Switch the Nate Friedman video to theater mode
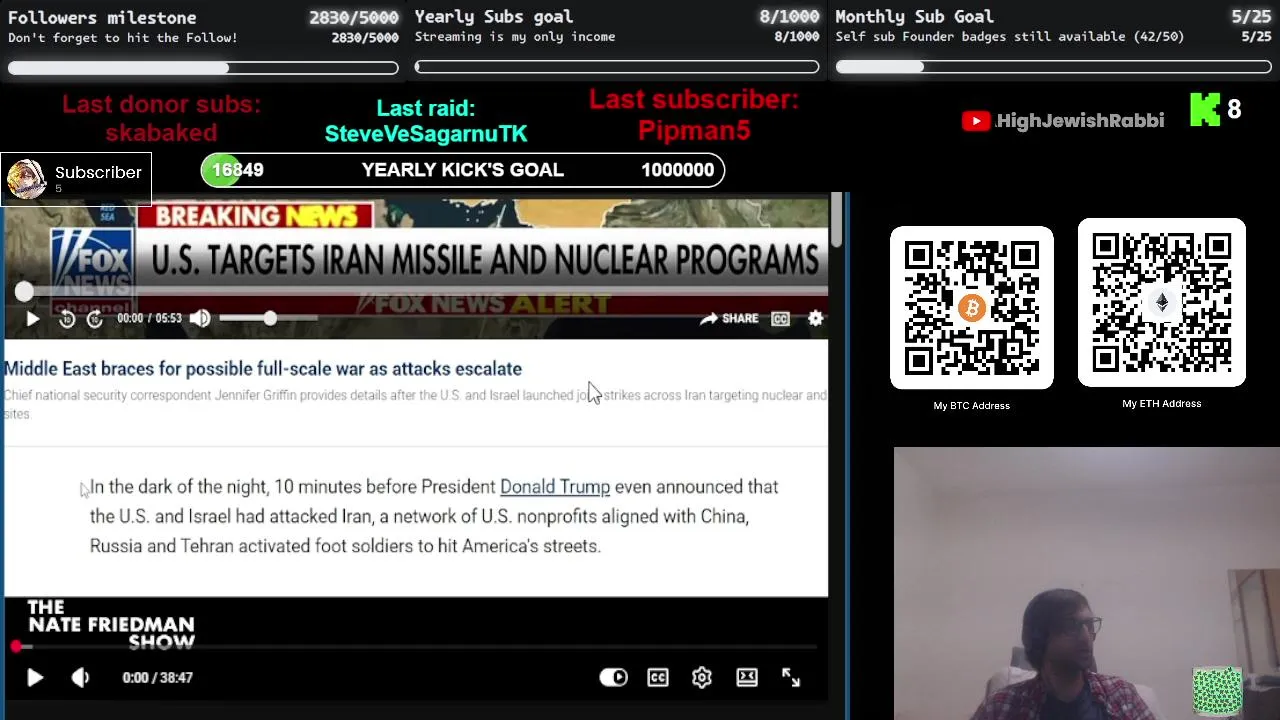 pos(747,677)
